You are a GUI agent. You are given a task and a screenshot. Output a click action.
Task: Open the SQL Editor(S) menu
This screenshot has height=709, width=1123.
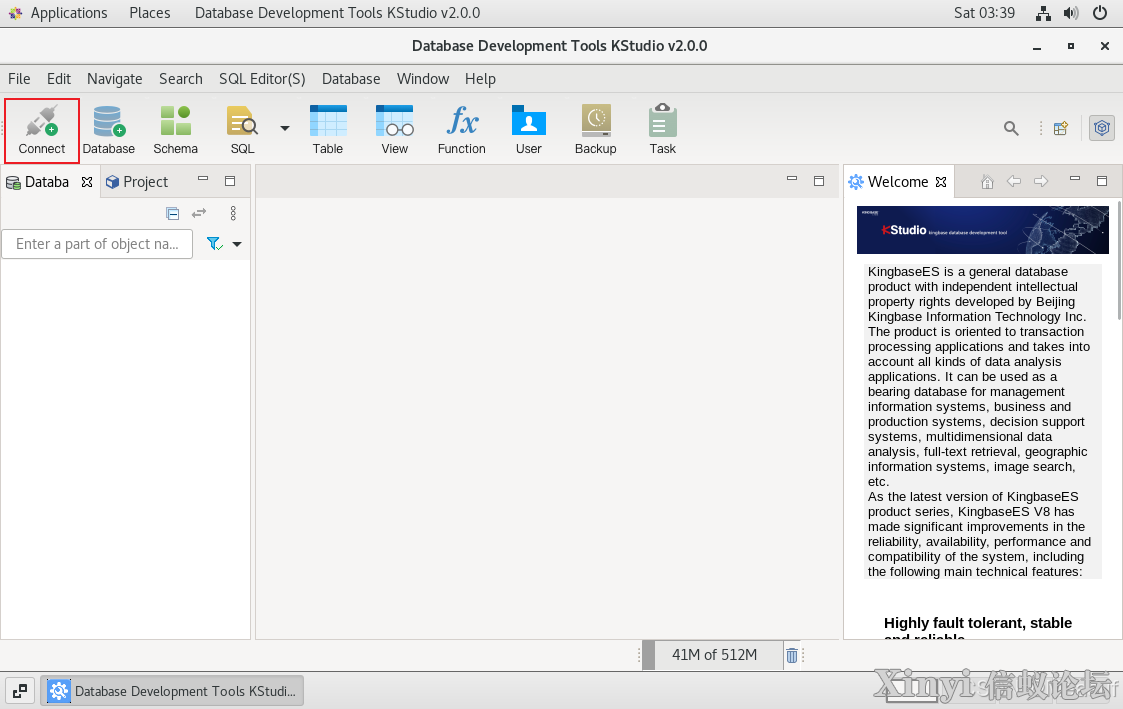262,79
